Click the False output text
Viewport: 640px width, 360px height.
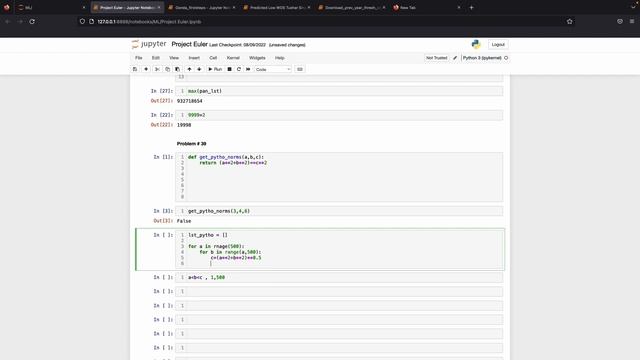point(184,221)
